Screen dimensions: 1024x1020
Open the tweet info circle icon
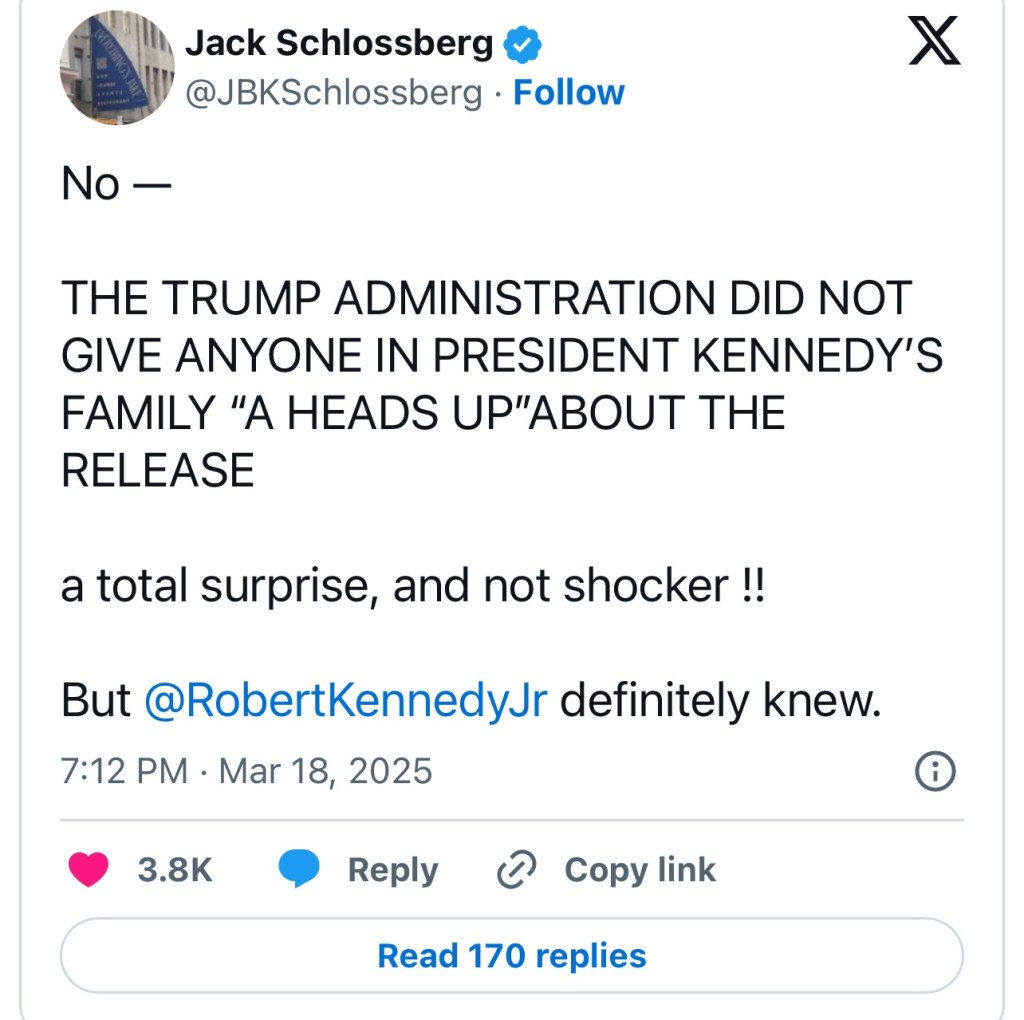pyautogui.click(x=936, y=771)
